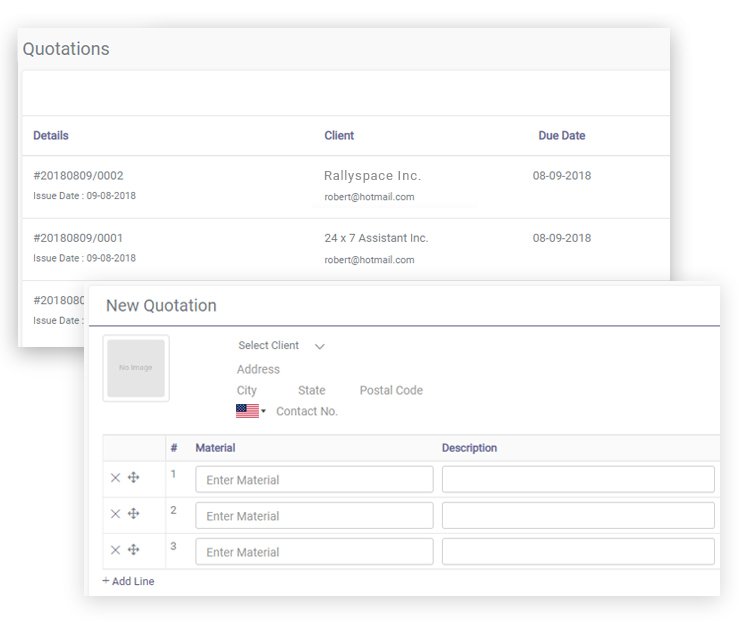This screenshot has width=739, height=623.
Task: Click the Description field for line 3
Action: click(x=578, y=552)
